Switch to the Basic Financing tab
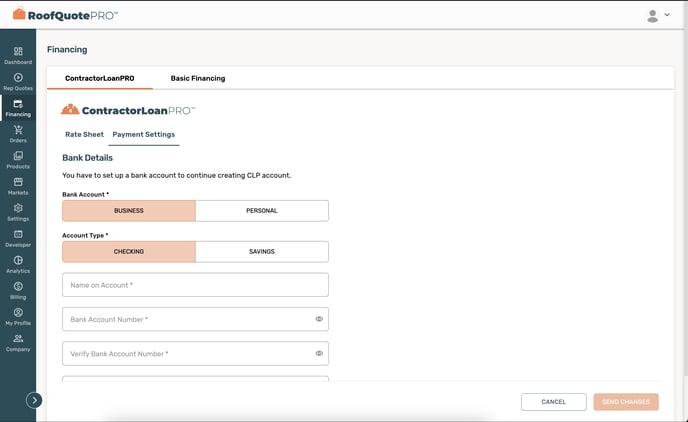 pyautogui.click(x=198, y=78)
